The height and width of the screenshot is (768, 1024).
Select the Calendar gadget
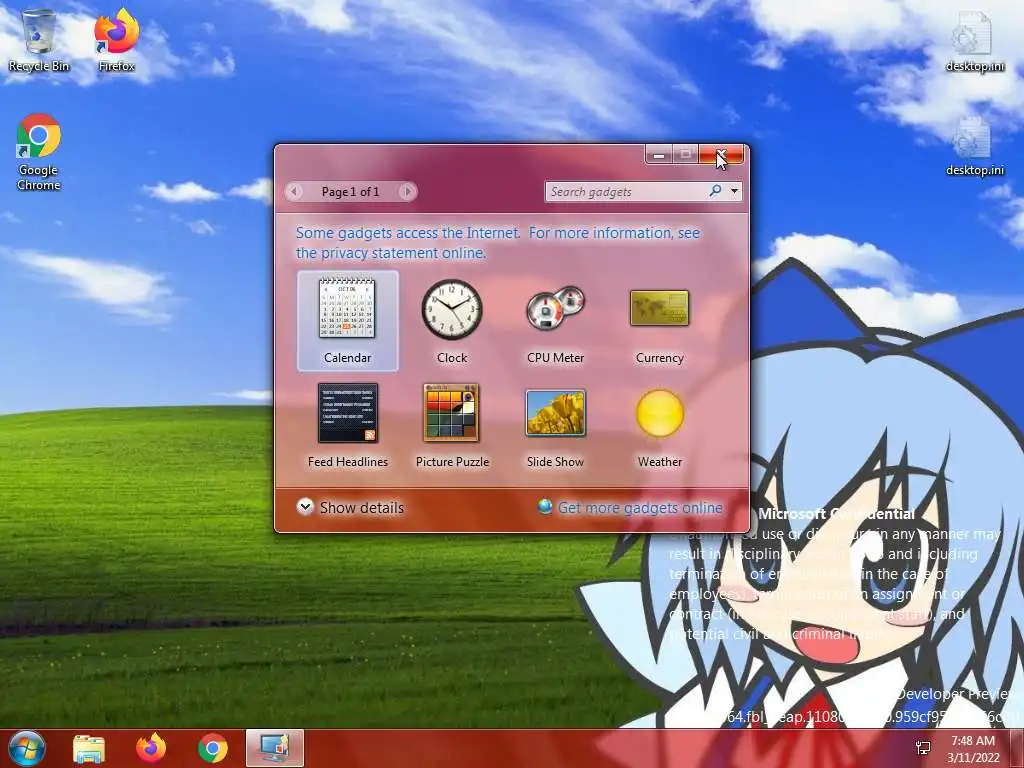(x=347, y=321)
